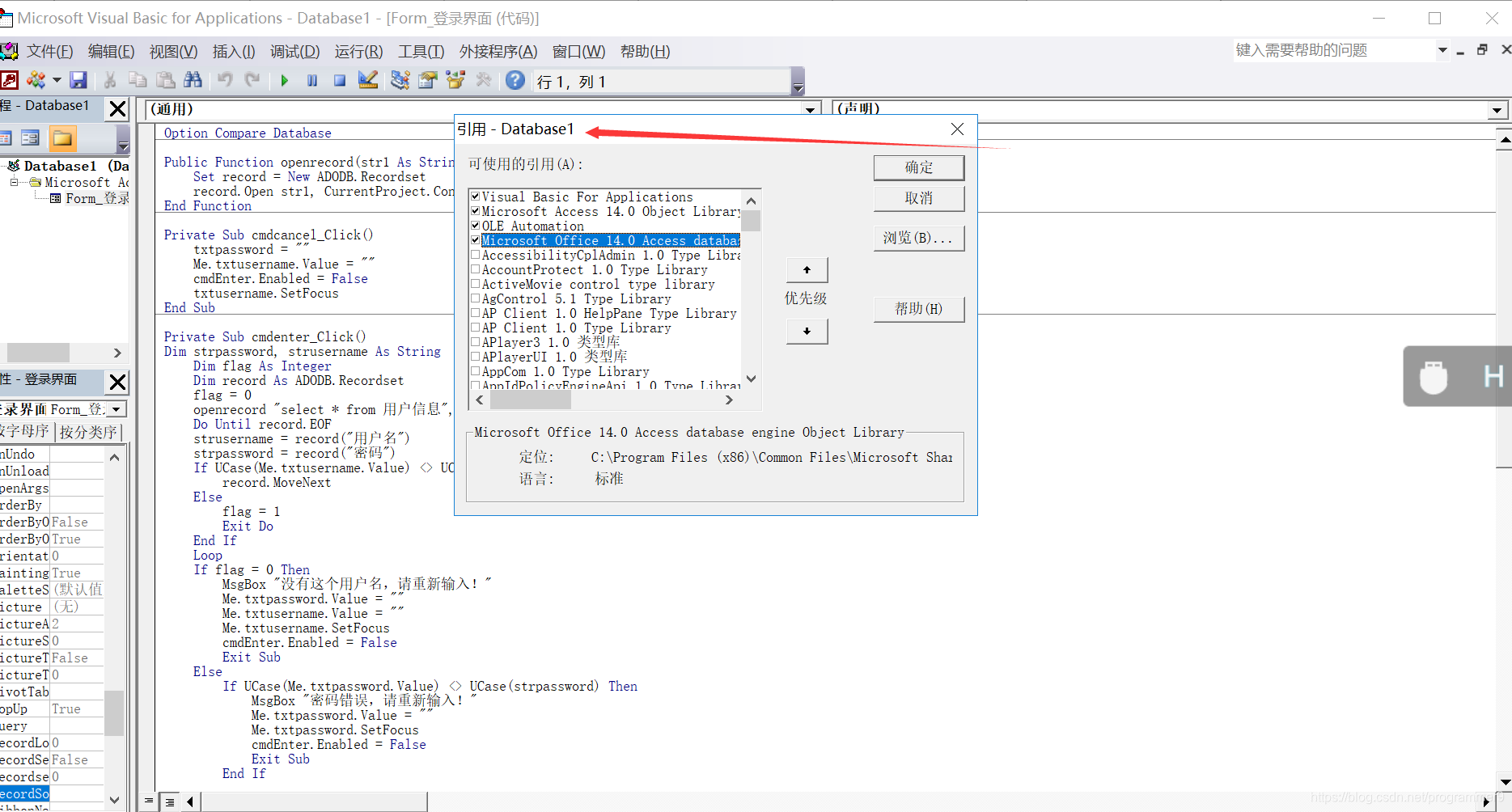Click View Code icon in Project panel
Viewport: 1512px width, 812px height.
click(x=5, y=137)
